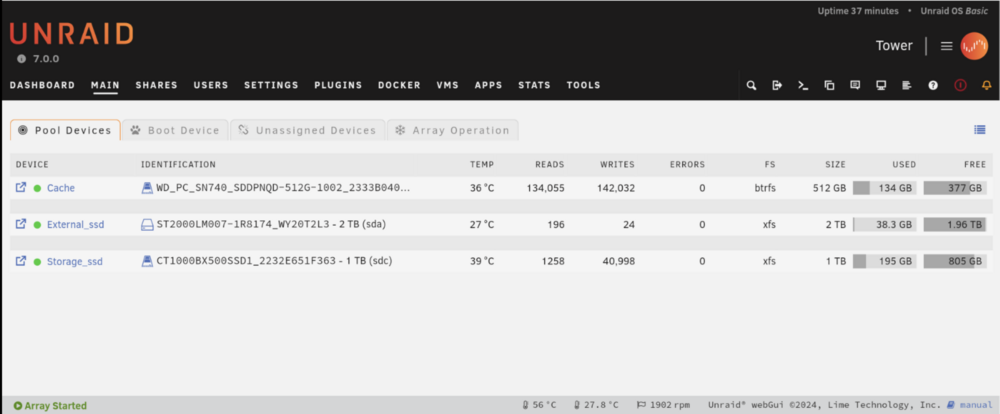Viewport: 1000px width, 414px height.
Task: Open the system log icon
Action: point(907,85)
